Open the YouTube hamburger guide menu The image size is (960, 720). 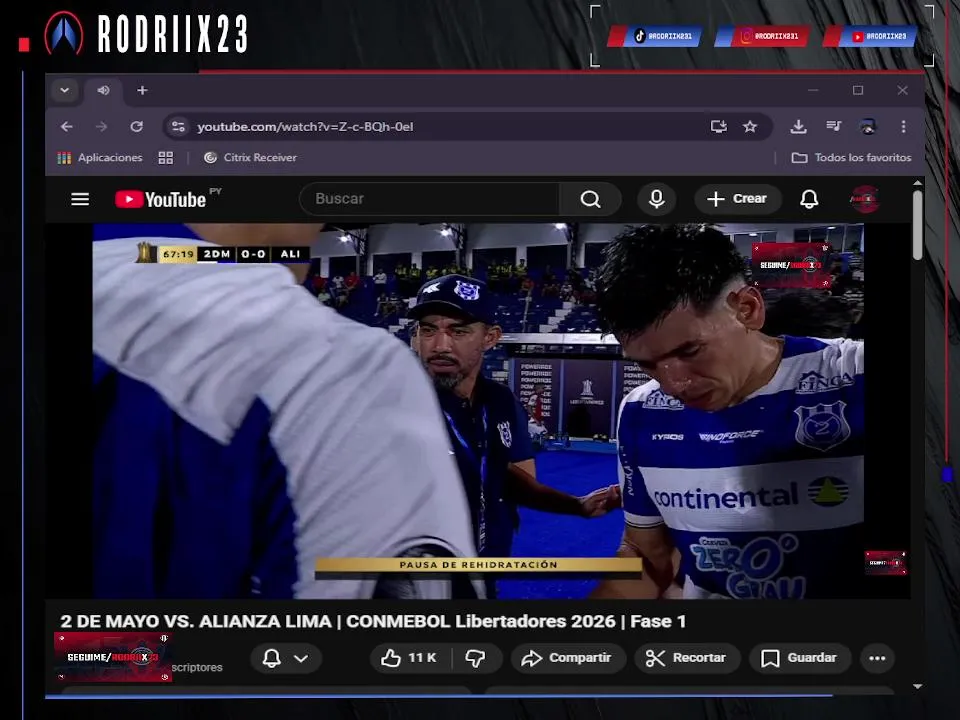(80, 199)
